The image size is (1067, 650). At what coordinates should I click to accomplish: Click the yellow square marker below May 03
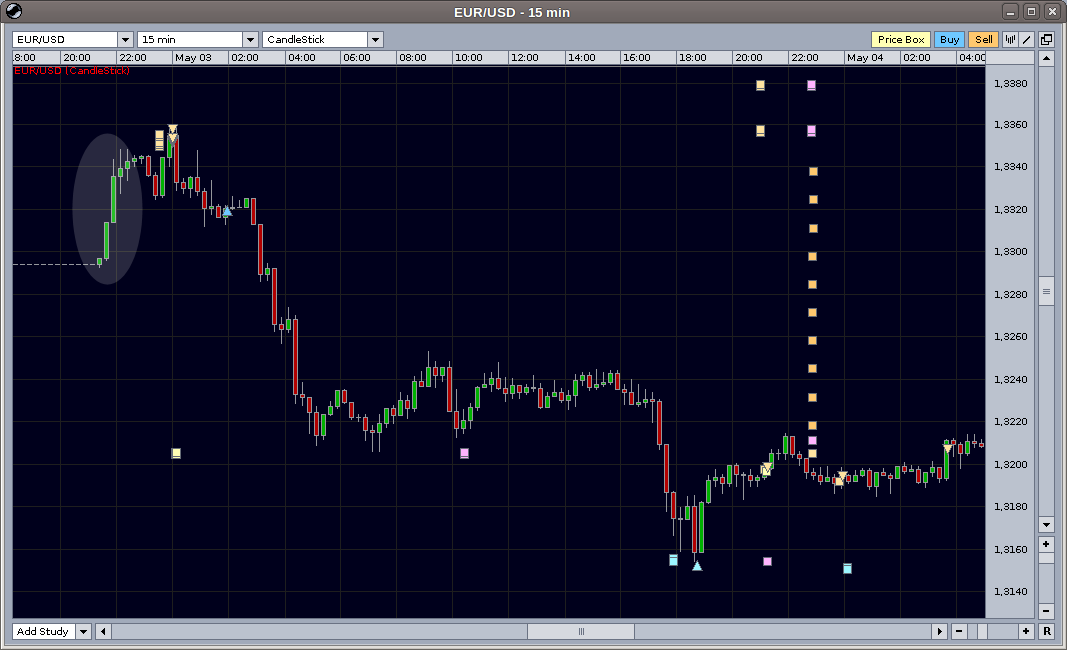(176, 453)
